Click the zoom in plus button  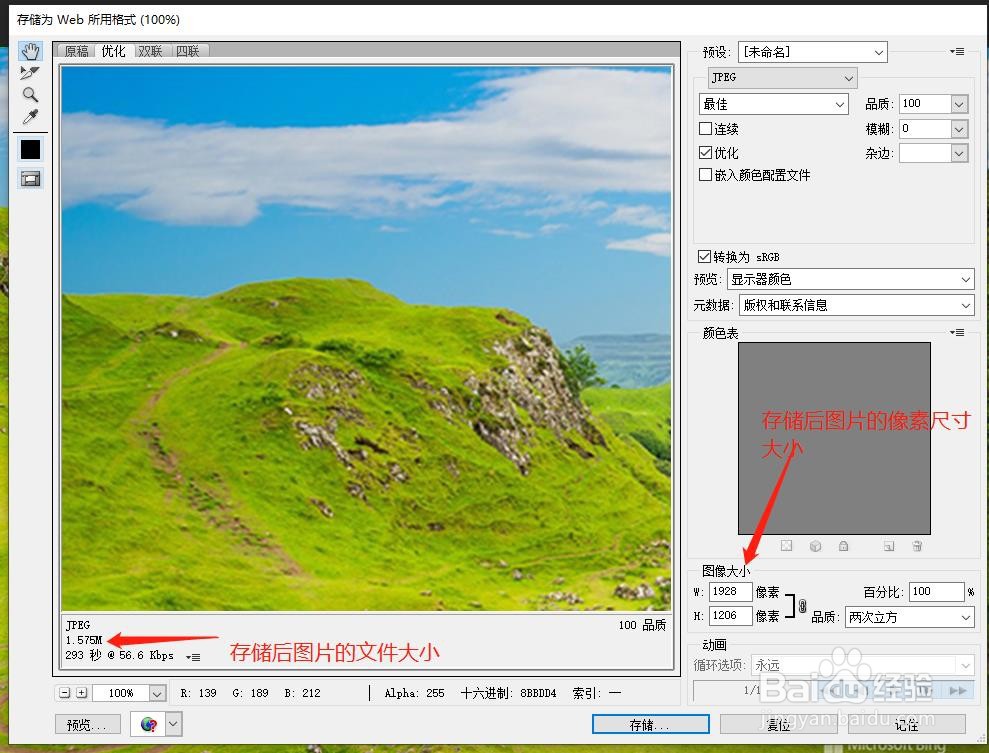pyautogui.click(x=81, y=693)
